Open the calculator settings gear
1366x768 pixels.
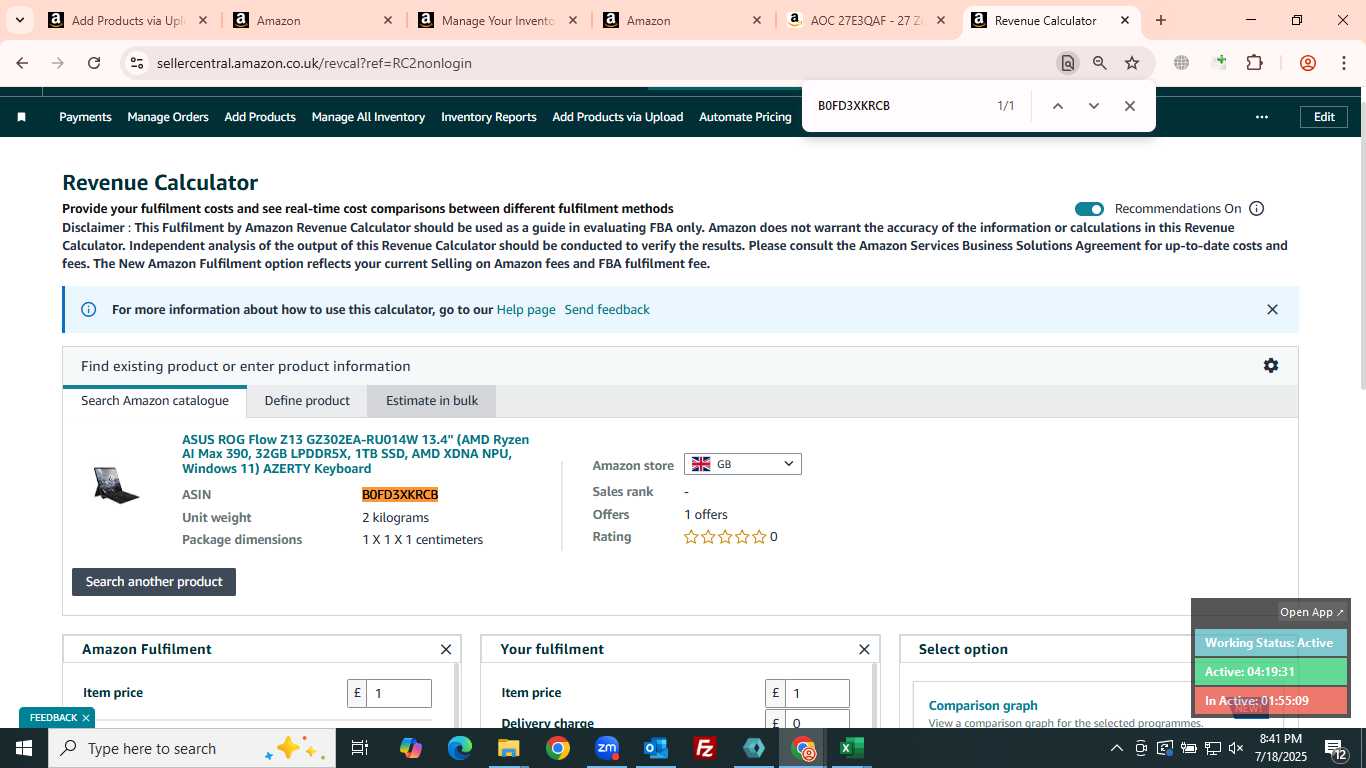(1270, 366)
